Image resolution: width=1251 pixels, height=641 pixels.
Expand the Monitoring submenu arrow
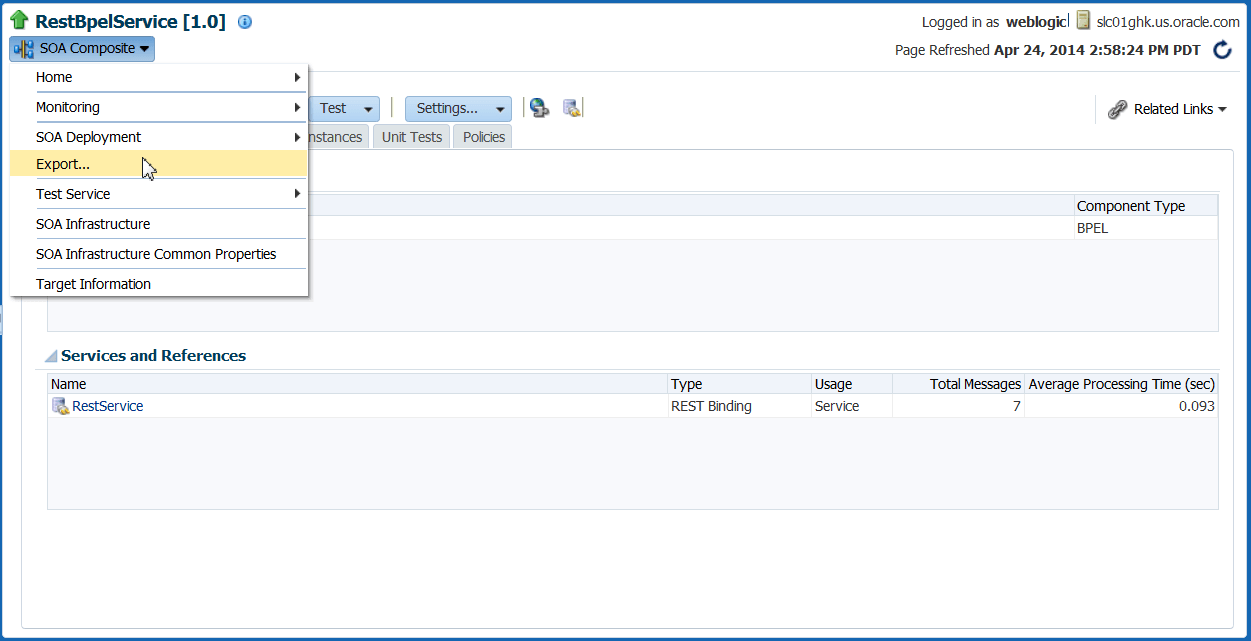point(297,107)
